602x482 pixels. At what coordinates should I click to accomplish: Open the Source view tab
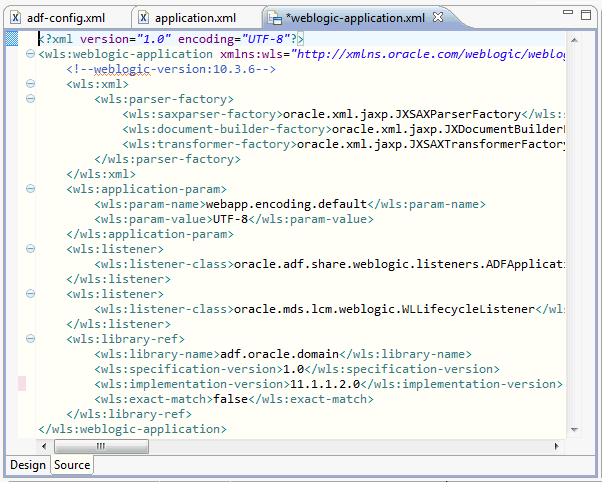click(72, 465)
